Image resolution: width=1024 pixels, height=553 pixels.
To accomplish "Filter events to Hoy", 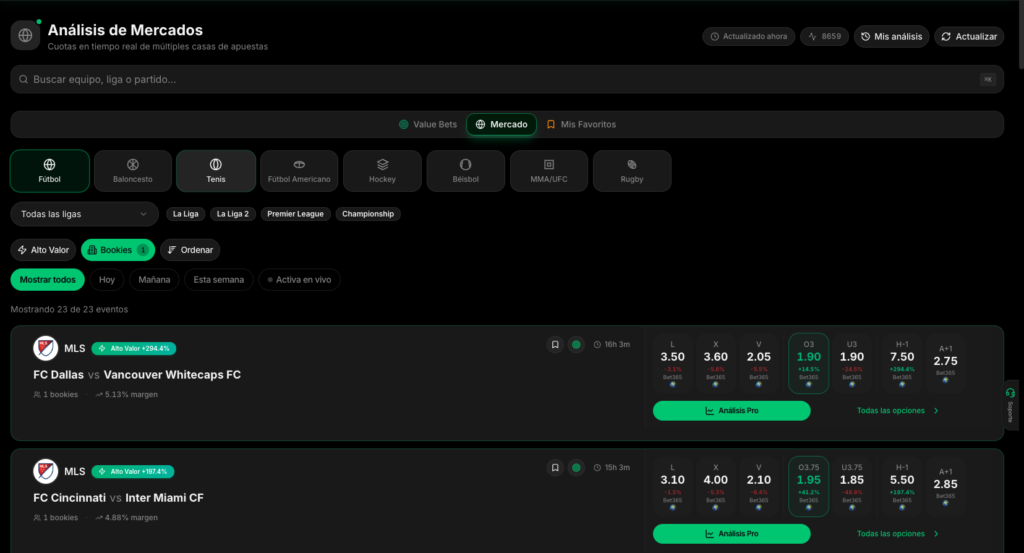I will click(107, 279).
